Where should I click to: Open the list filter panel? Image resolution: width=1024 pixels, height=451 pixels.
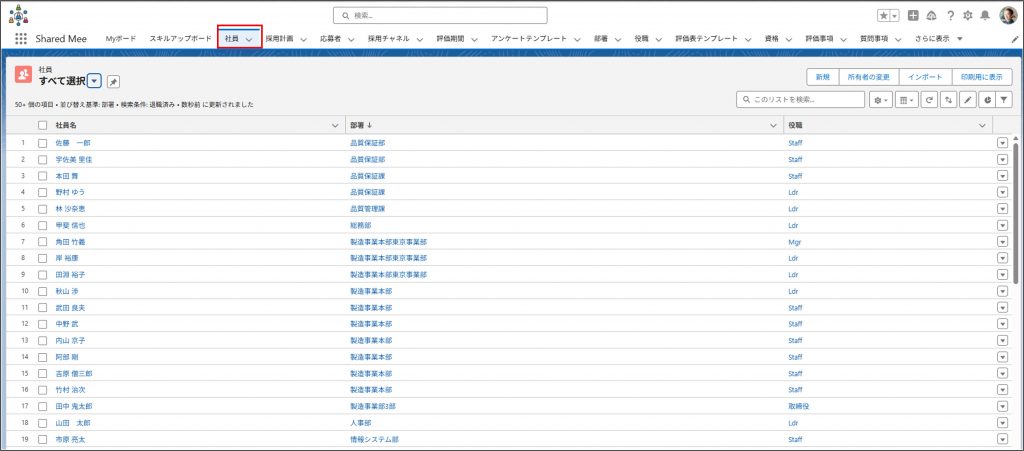click(x=1004, y=100)
